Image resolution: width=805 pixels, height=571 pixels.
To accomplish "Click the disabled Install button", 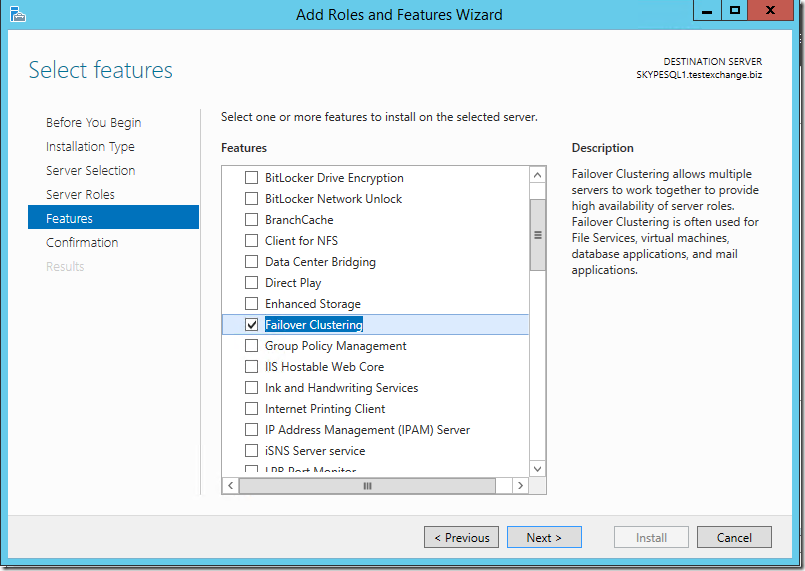I will pyautogui.click(x=651, y=537).
